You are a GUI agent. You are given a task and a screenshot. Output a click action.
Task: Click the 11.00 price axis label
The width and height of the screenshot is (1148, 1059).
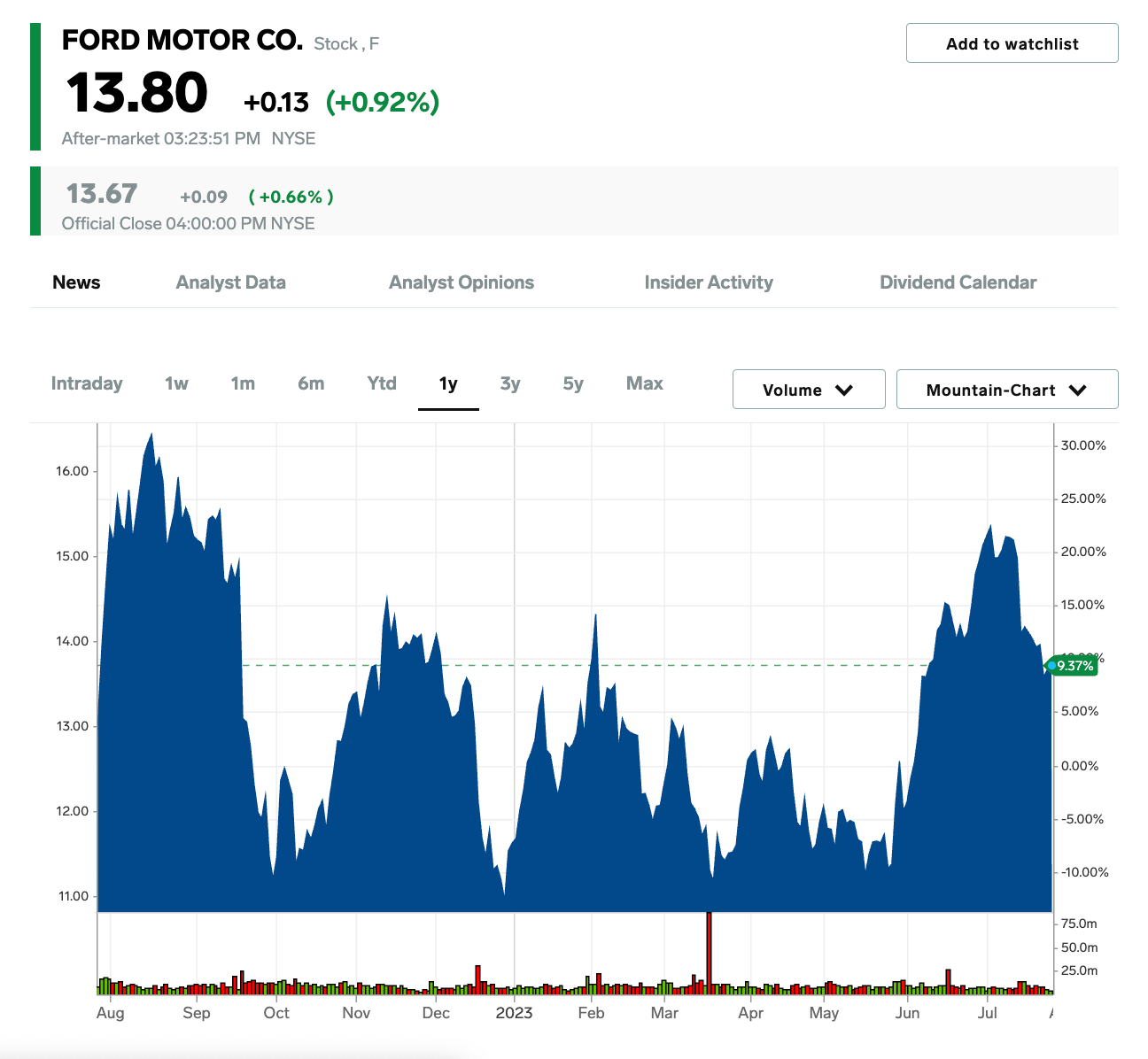coord(73,896)
